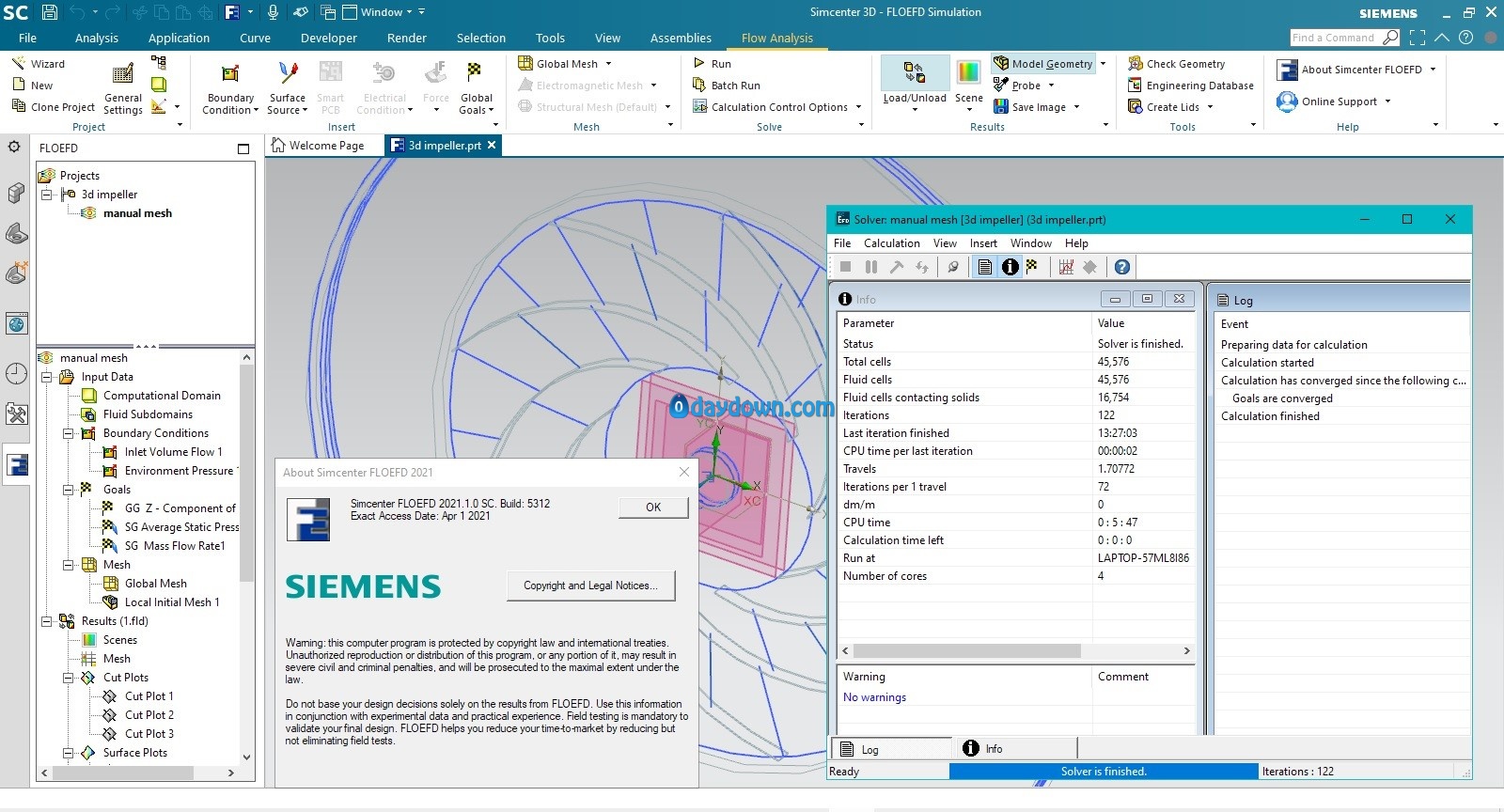Click Clone Project in the ribbon
1504x812 pixels.
point(53,107)
